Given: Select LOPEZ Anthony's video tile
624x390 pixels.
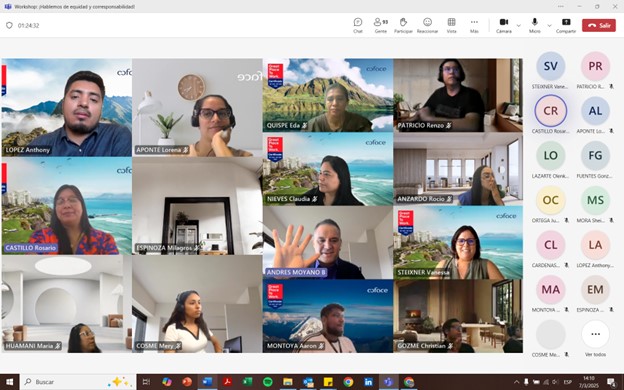Looking at the screenshot, I should pos(67,107).
